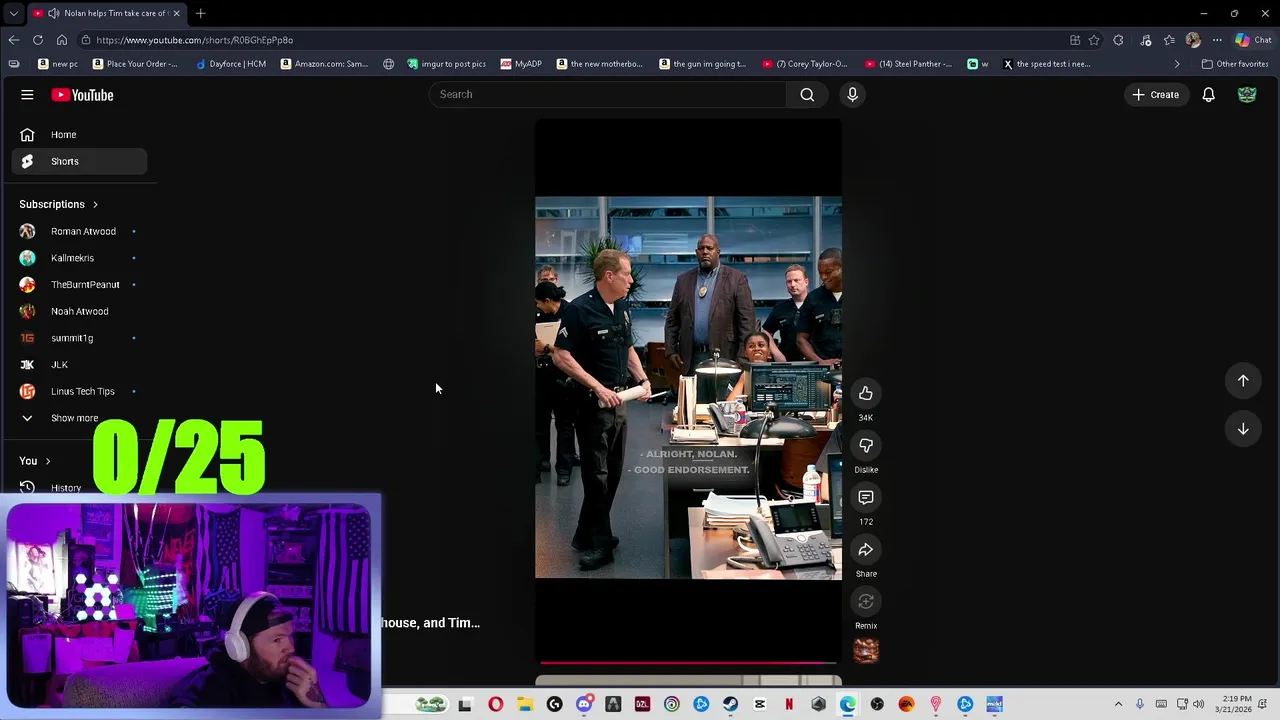Open Noah Atwood channel
The height and width of the screenshot is (720, 1280).
point(80,311)
